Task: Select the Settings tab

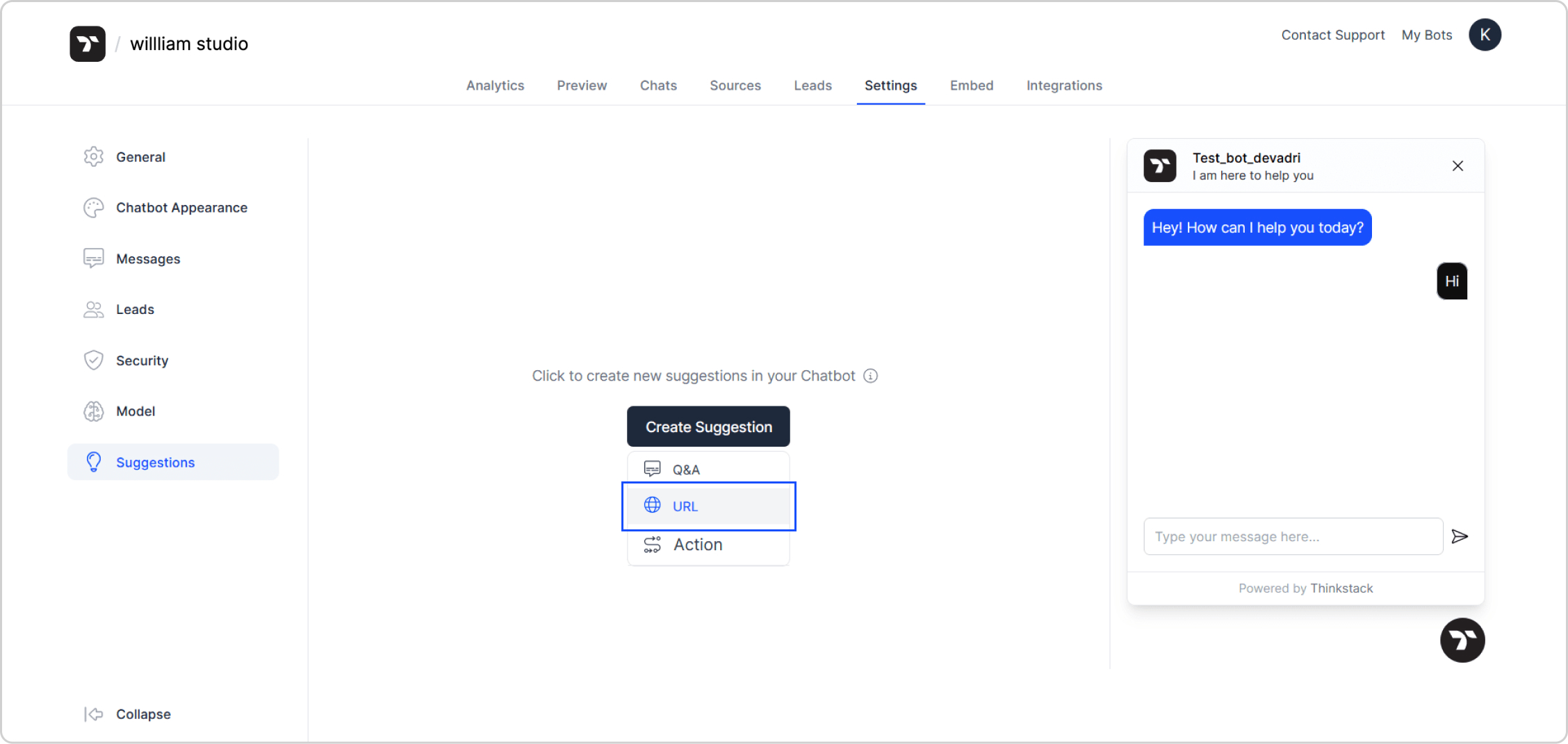Action: point(890,85)
